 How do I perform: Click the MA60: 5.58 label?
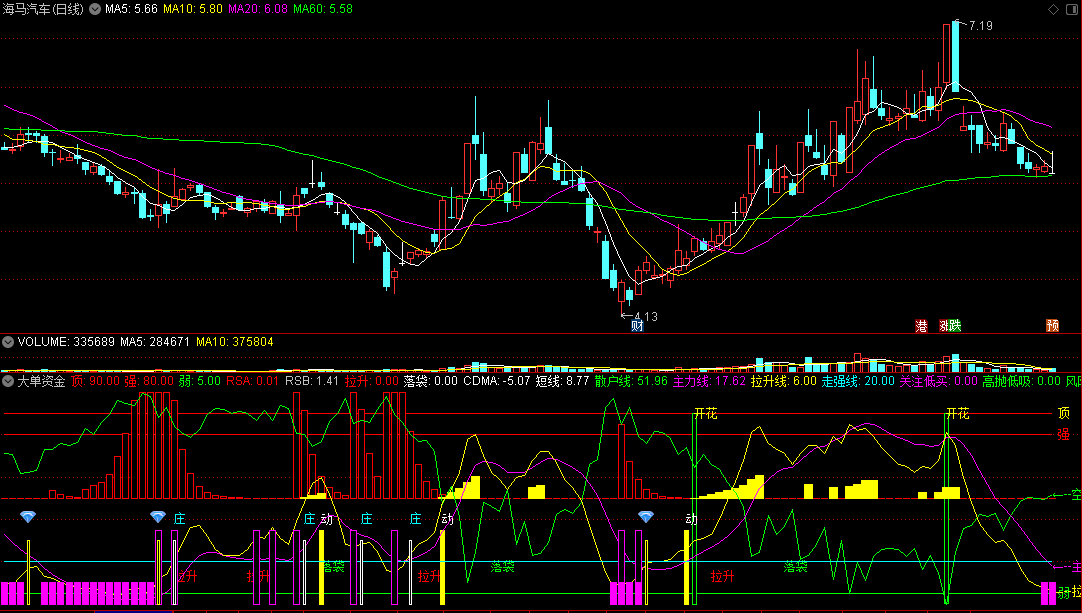click(323, 9)
